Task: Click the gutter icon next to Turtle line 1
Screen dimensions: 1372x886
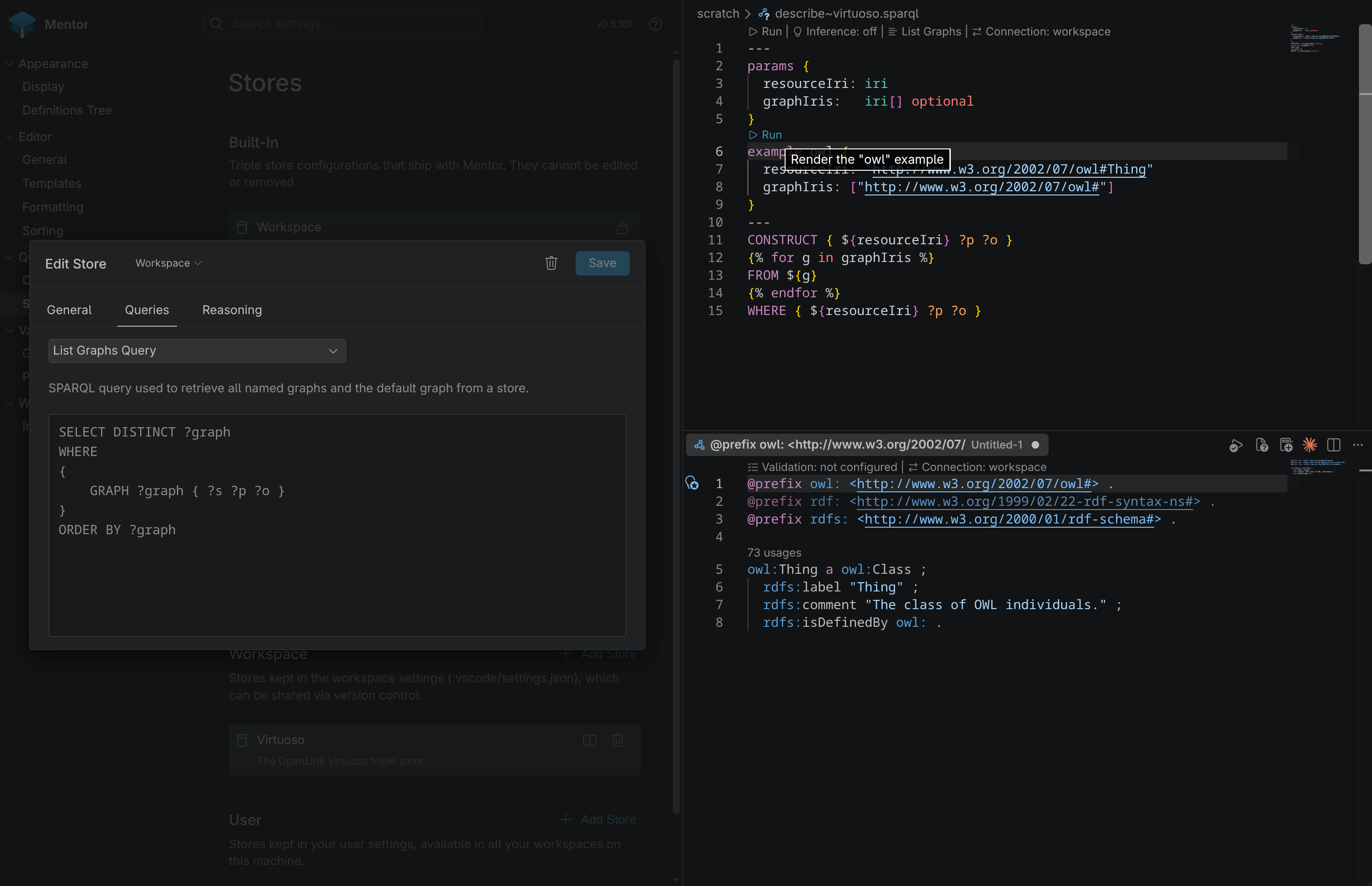Action: (692, 483)
